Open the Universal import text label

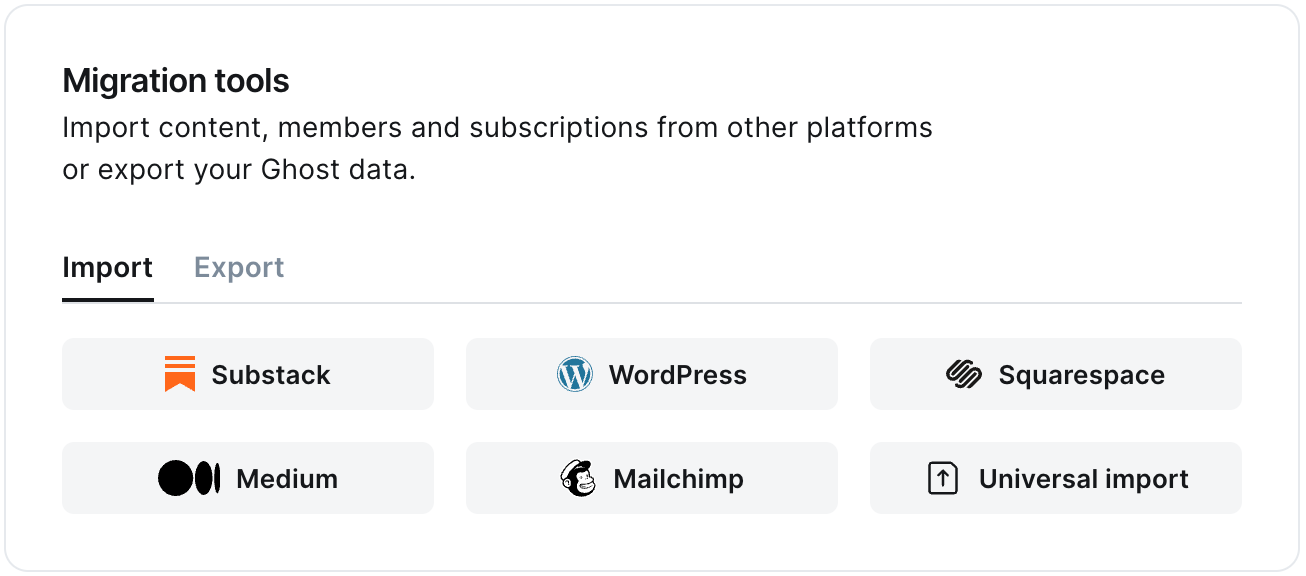point(1084,479)
